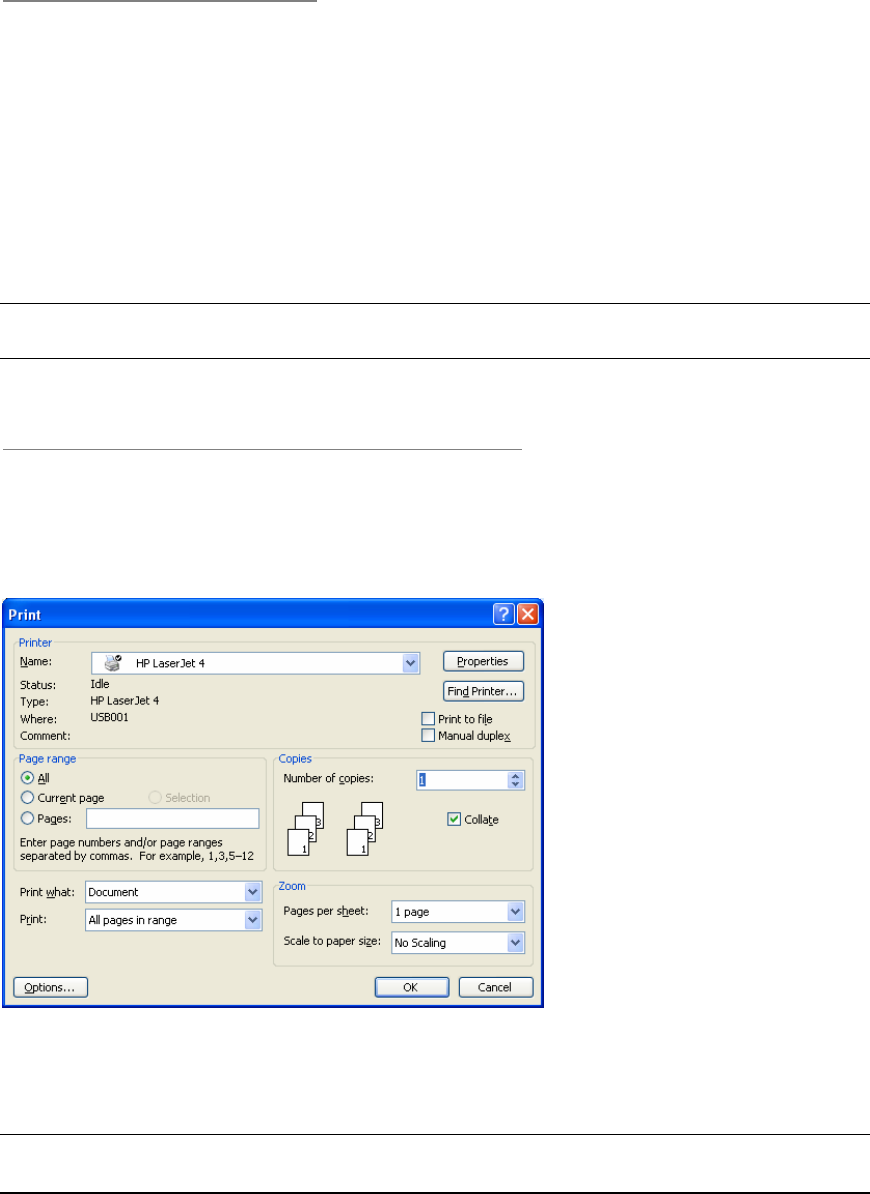The width and height of the screenshot is (870, 1194).
Task: Click the Find Printer button
Action: 483,691
